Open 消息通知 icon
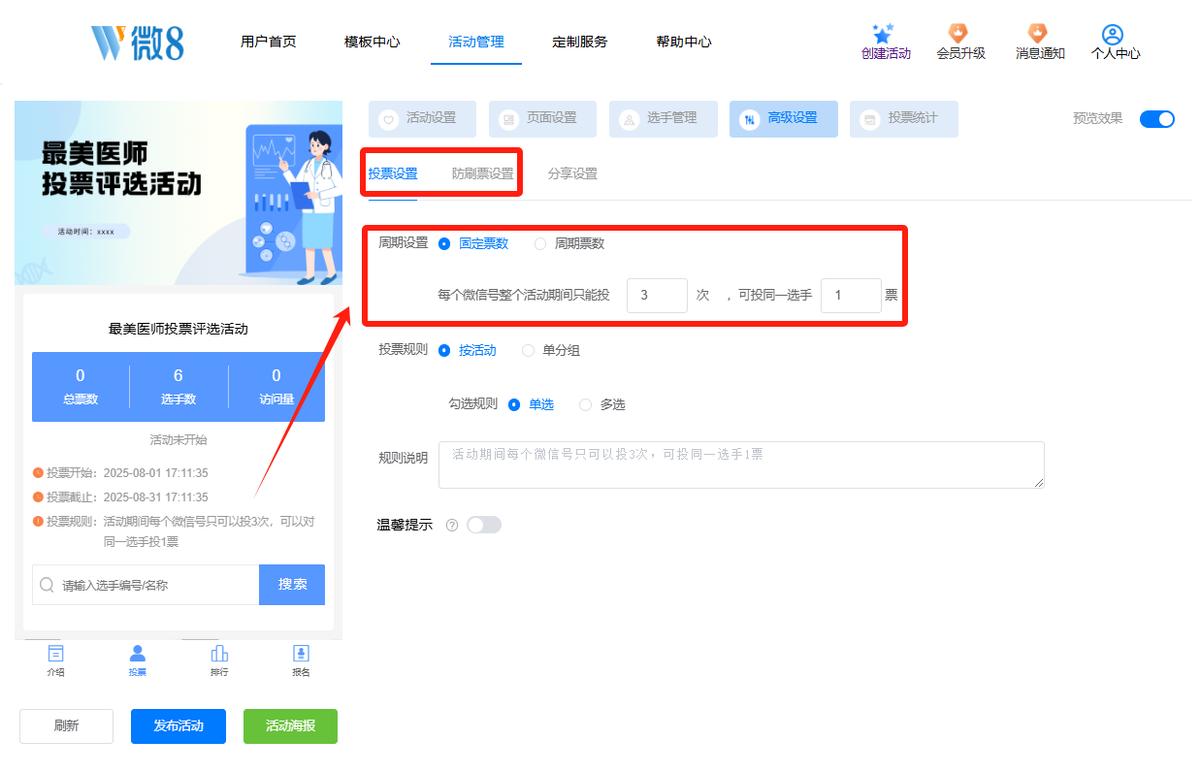This screenshot has height=766, width=1200. (1038, 33)
